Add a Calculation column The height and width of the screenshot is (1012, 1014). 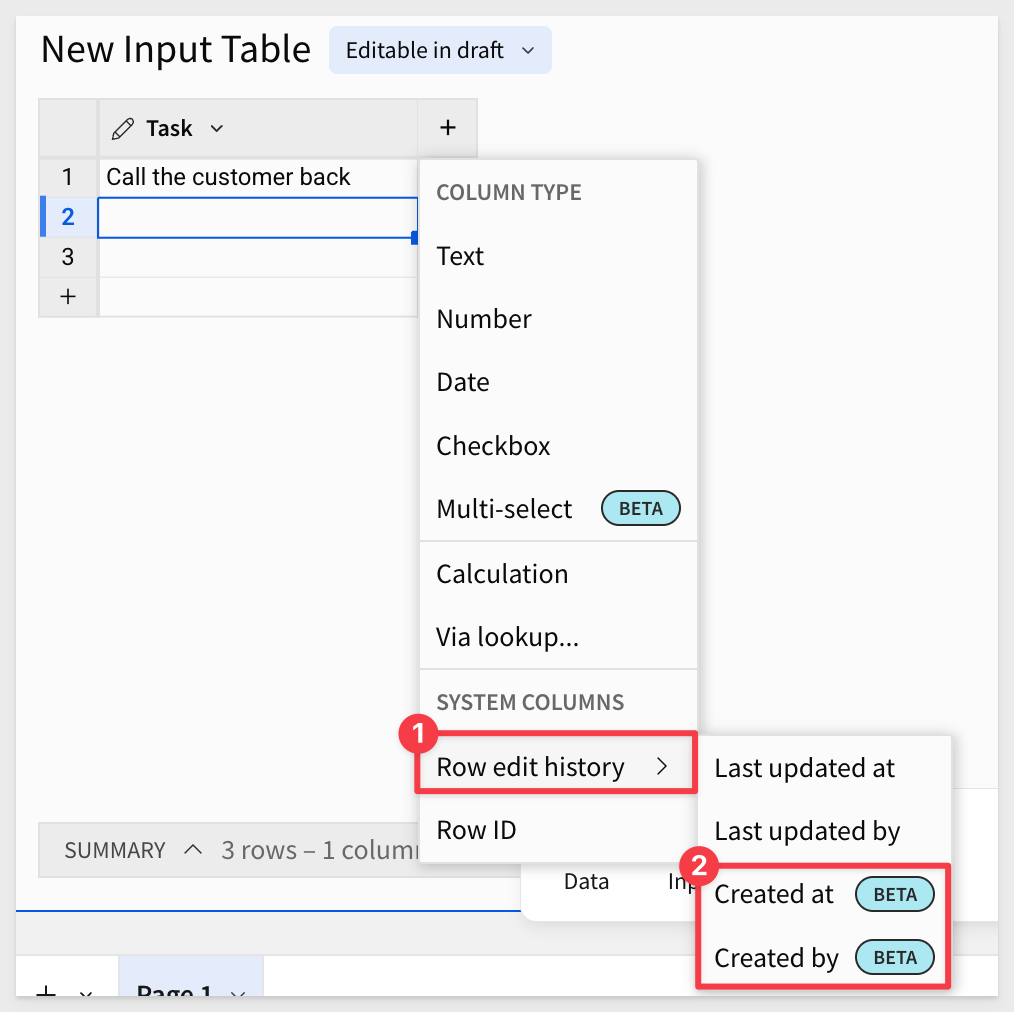(502, 574)
